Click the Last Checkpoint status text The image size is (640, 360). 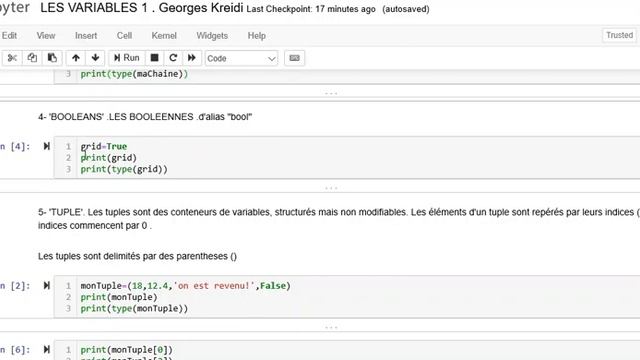pyautogui.click(x=311, y=9)
